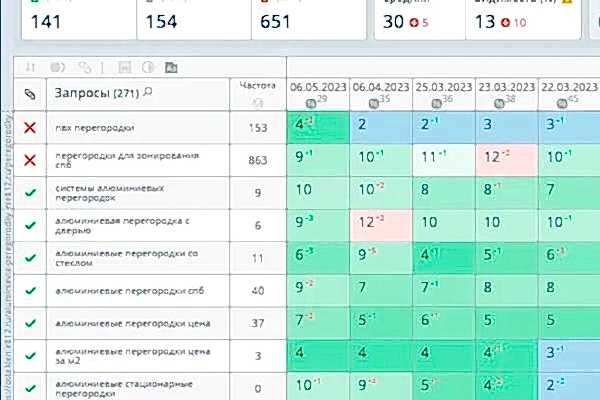600x400 pixels.
Task: Open query search via magnifier next to Запросы
Action: coord(148,92)
